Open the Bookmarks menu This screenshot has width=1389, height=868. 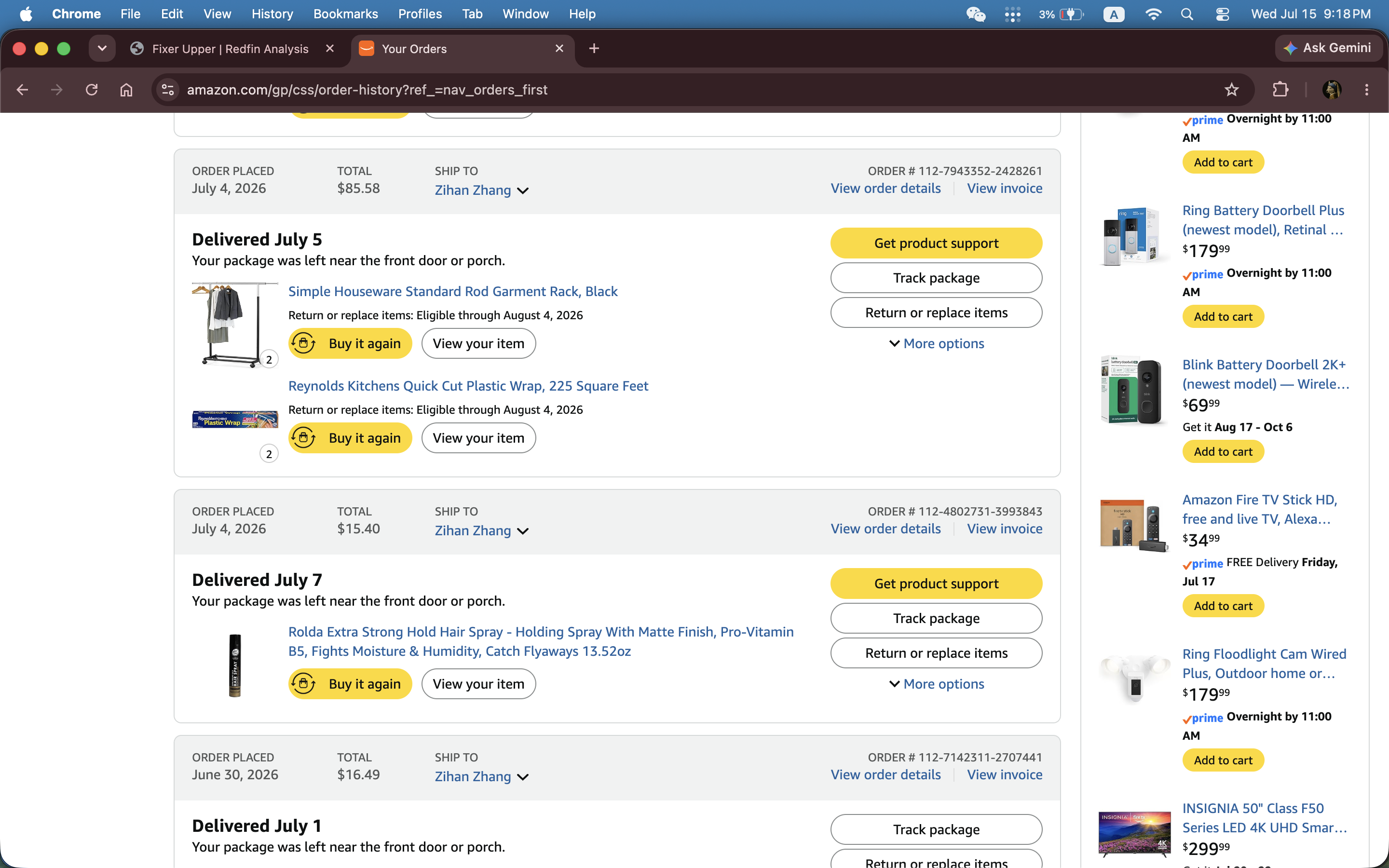[x=345, y=14]
